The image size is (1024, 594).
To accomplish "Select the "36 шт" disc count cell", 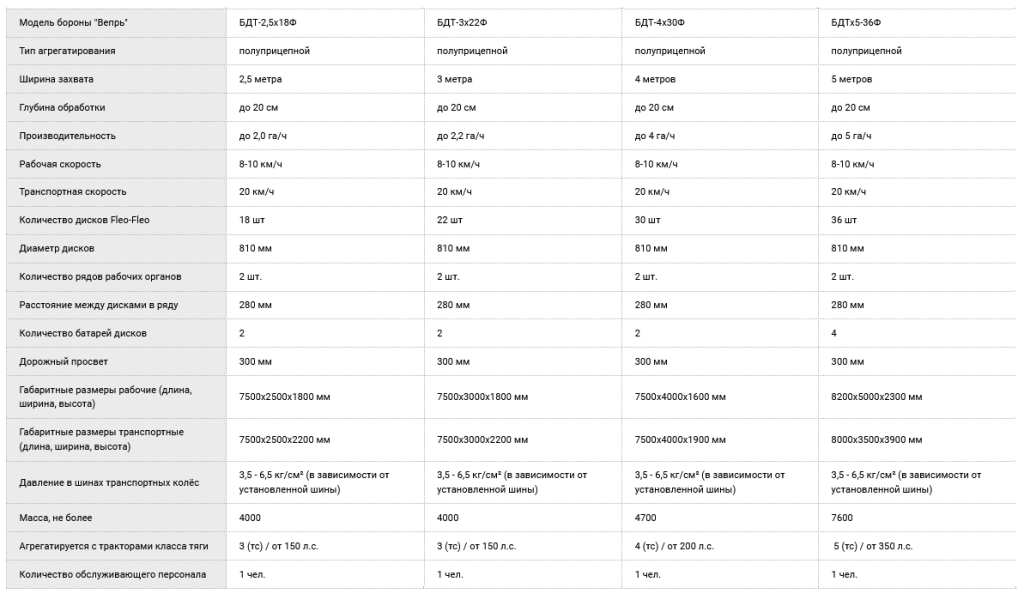I will click(x=844, y=220).
